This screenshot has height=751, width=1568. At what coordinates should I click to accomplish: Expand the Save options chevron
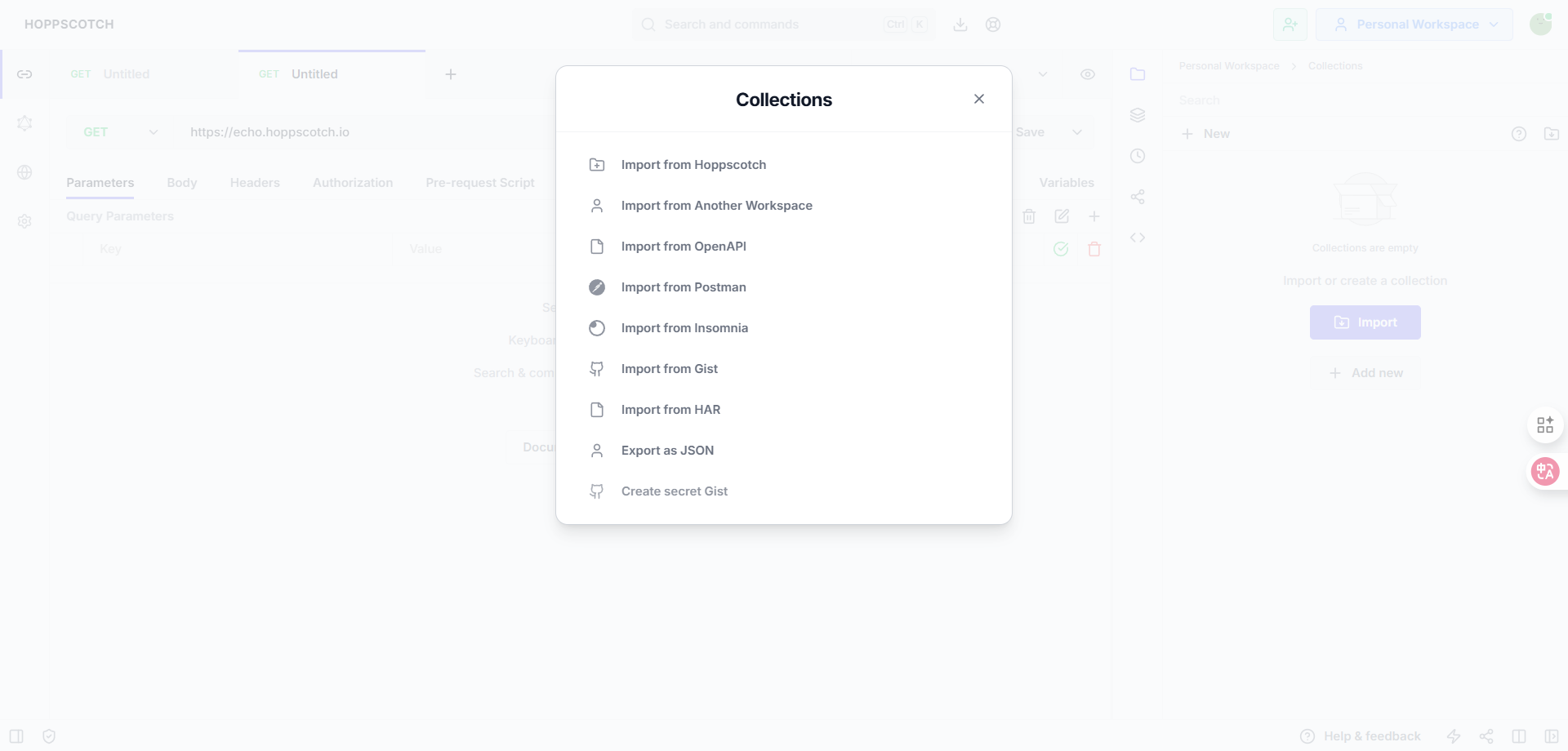tap(1077, 132)
